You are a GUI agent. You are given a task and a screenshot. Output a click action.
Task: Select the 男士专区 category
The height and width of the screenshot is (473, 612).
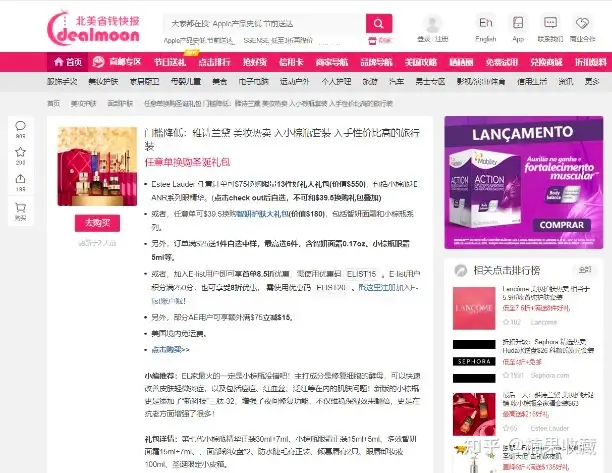pos(430,82)
